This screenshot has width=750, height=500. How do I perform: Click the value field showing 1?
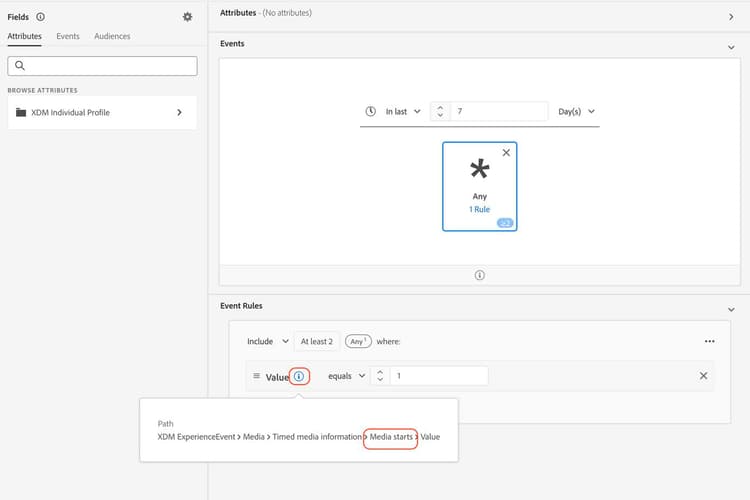click(439, 376)
